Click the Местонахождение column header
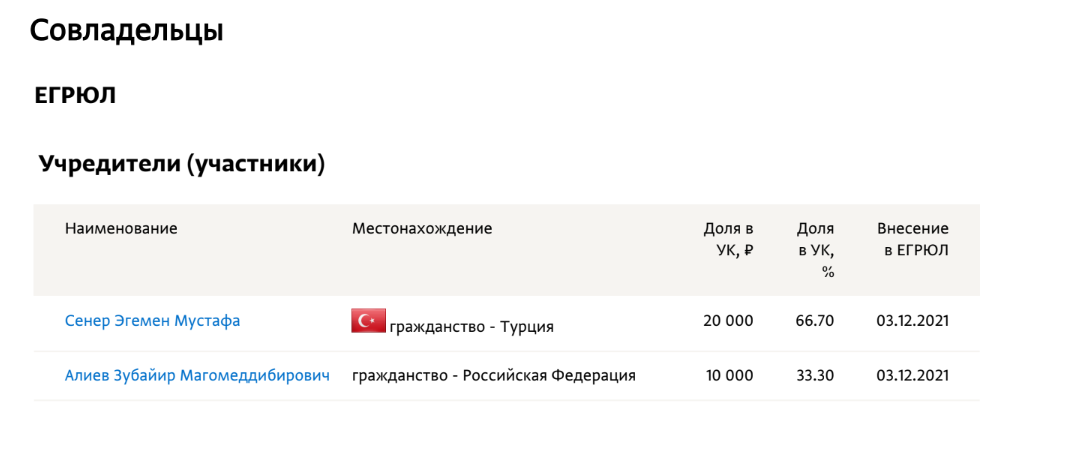 tap(422, 228)
